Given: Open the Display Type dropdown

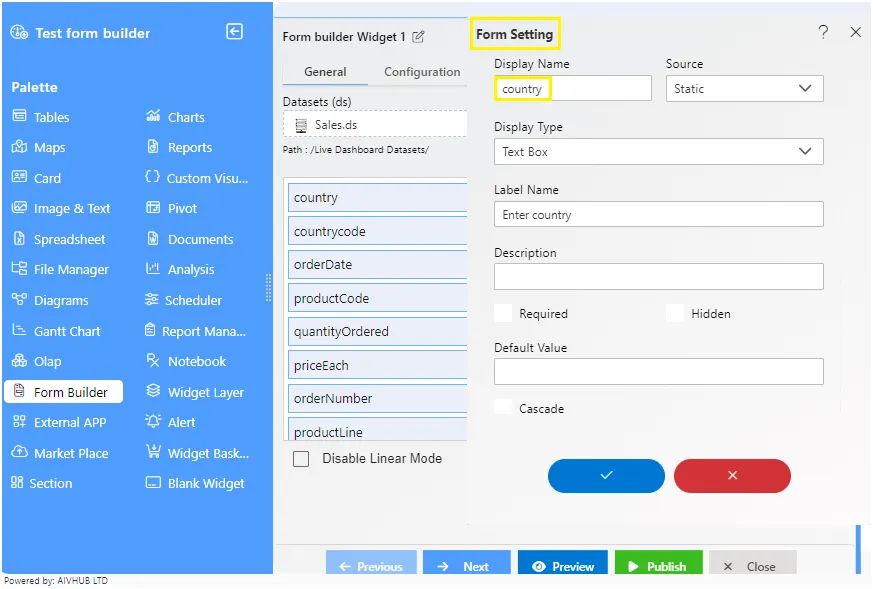Looking at the screenshot, I should [x=658, y=151].
